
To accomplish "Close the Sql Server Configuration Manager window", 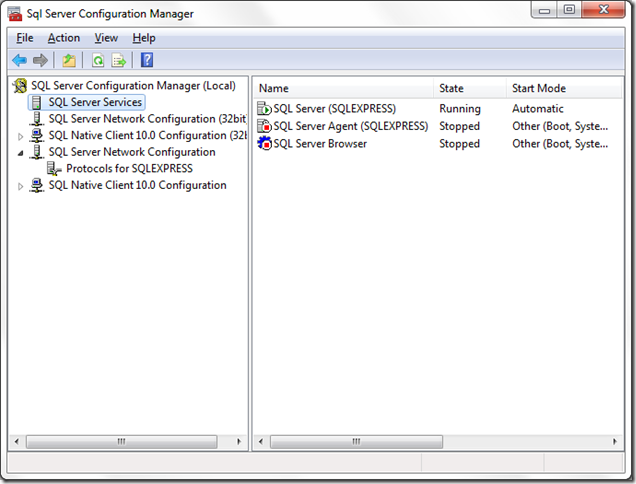I will pyautogui.click(x=604, y=10).
